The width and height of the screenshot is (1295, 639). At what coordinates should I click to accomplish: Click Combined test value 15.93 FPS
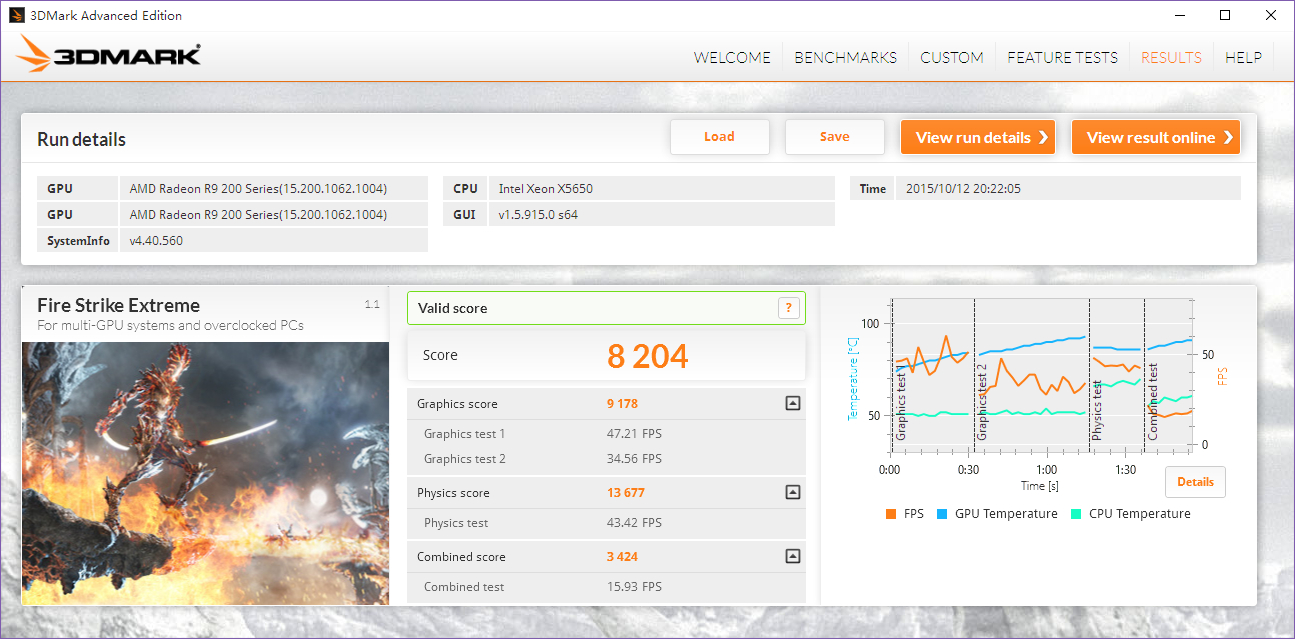634,587
